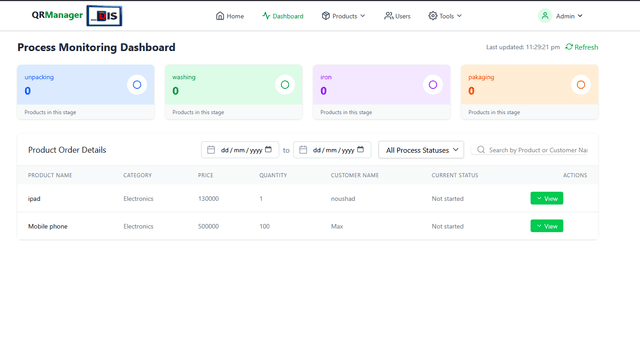Click the Last updated timestamp text
The width and height of the screenshot is (640, 364).
tap(523, 47)
